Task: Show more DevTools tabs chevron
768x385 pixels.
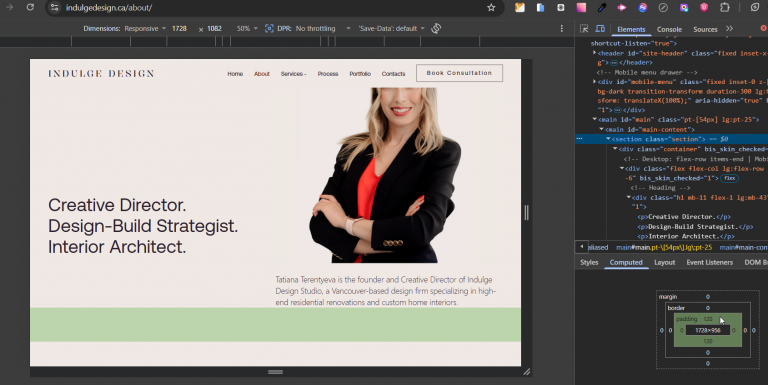Action: coord(729,29)
